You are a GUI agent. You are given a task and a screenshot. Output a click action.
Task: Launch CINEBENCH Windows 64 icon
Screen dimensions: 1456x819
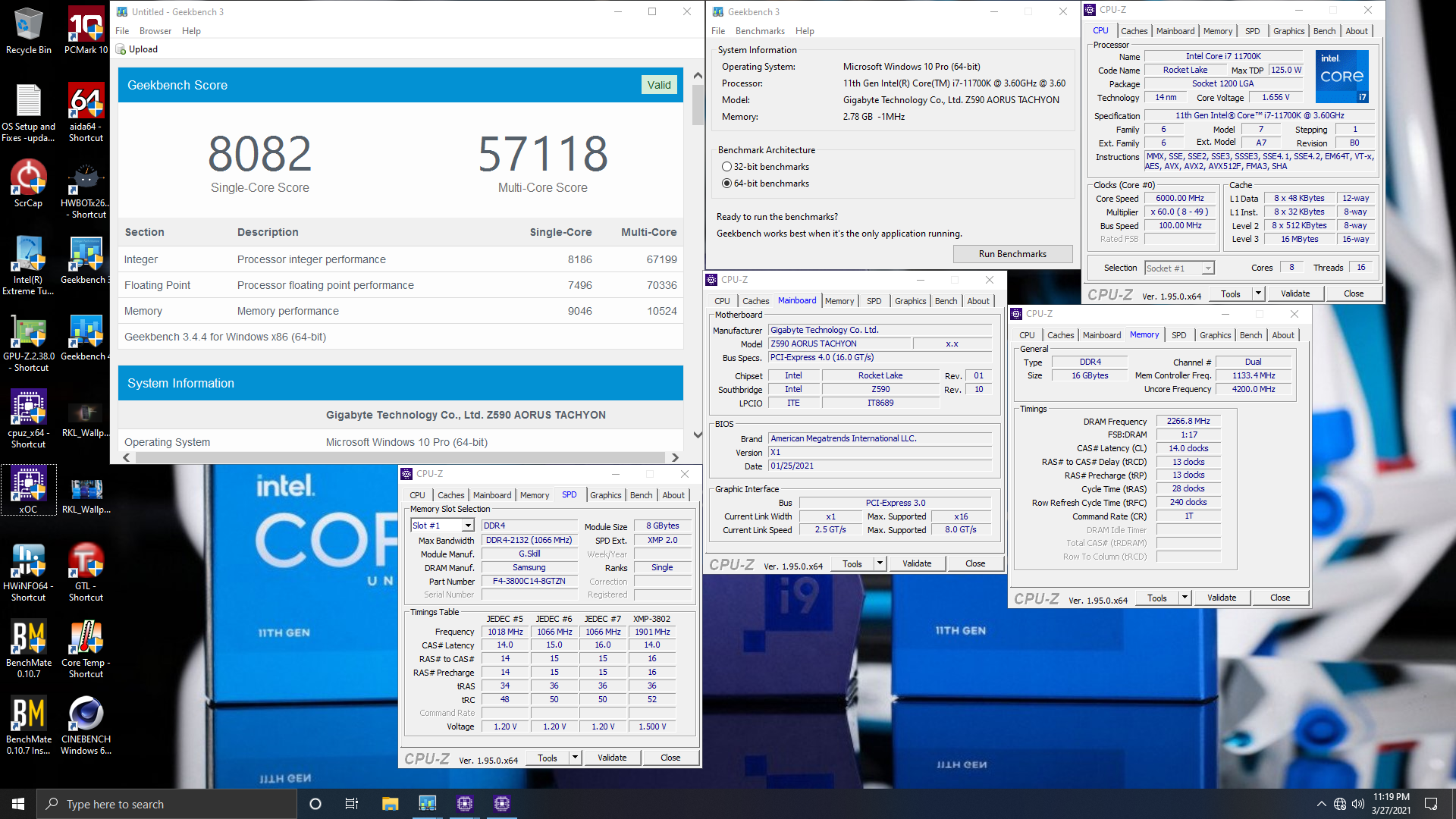coord(86,726)
